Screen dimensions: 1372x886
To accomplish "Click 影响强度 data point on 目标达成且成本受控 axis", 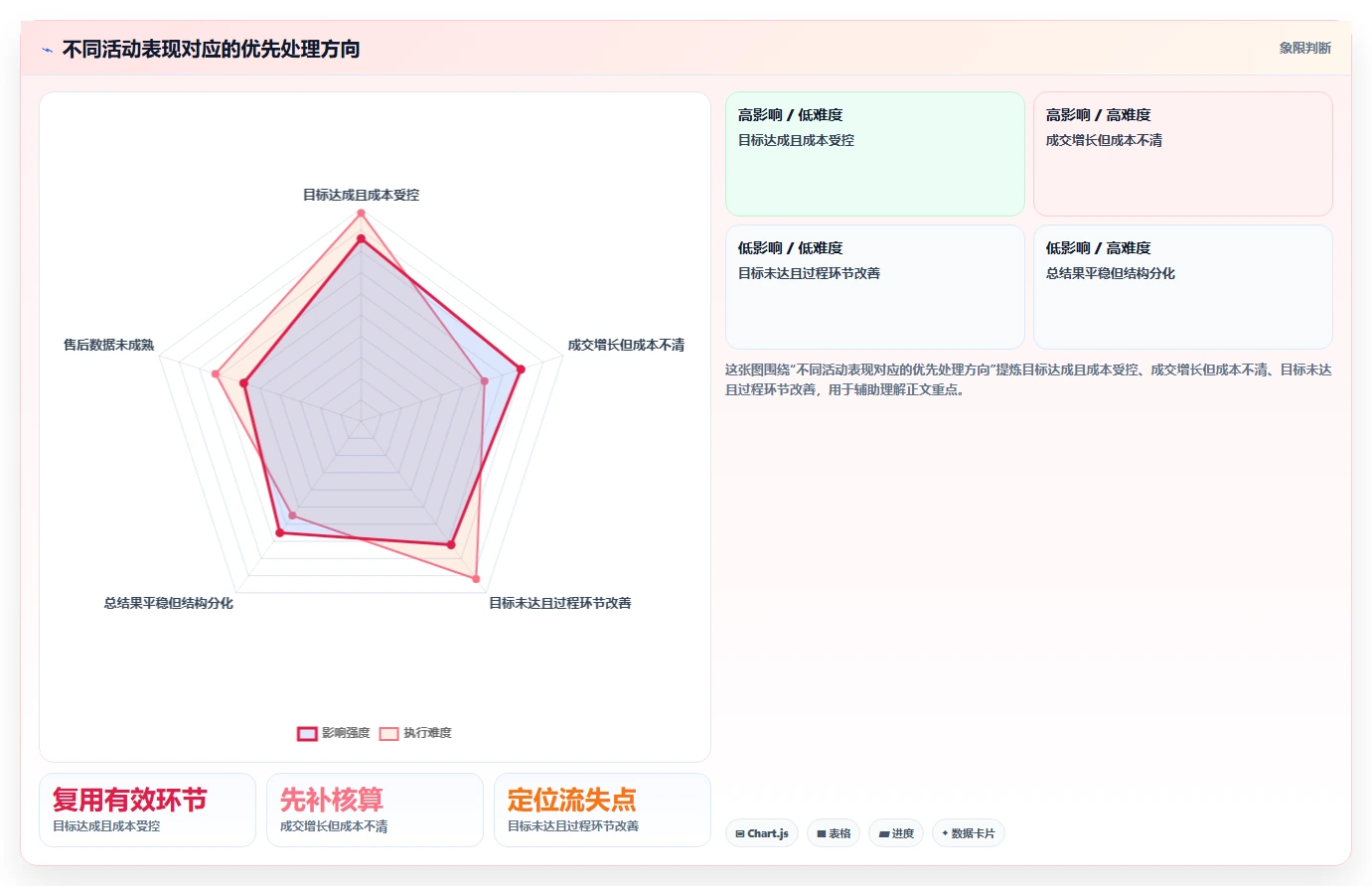I will coord(361,238).
